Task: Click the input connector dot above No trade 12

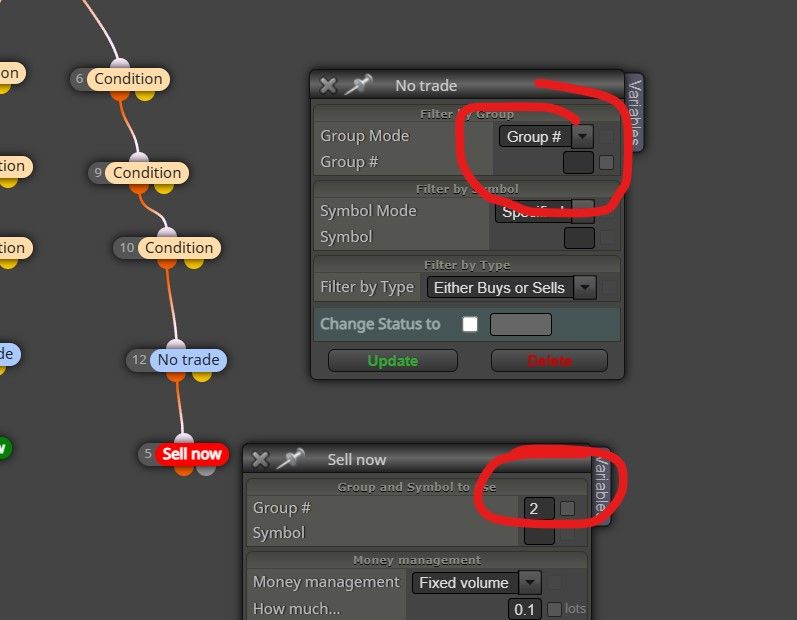Action: 176,345
